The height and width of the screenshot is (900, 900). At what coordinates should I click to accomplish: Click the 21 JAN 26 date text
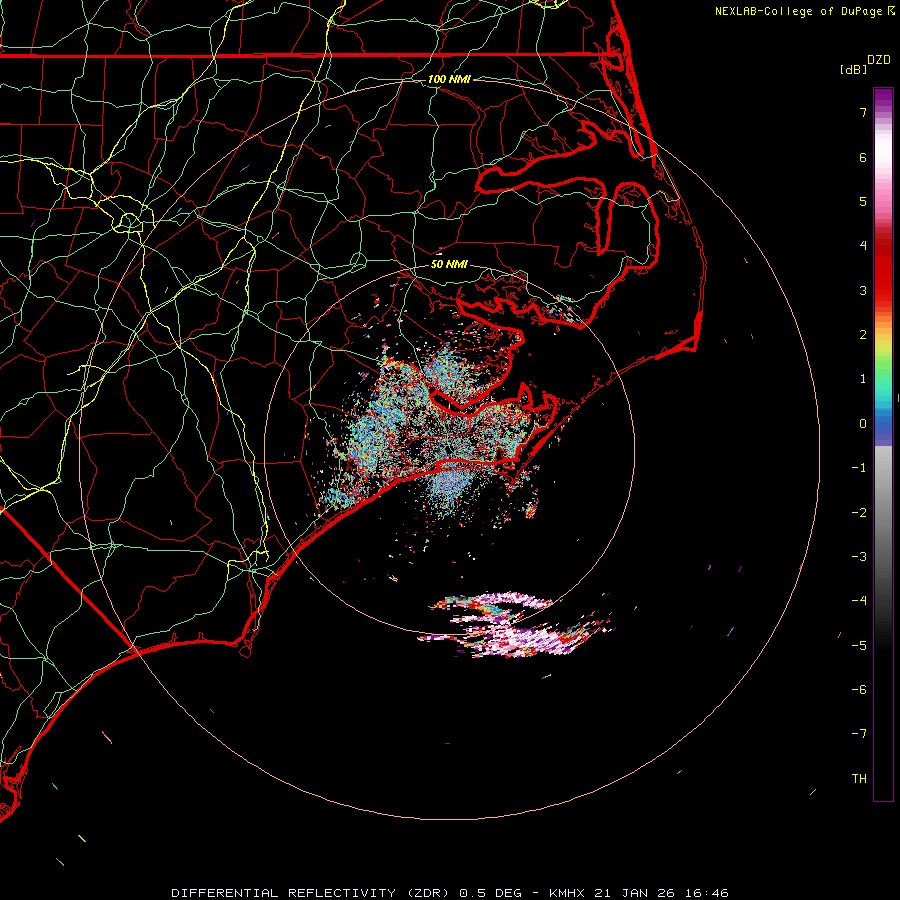[x=634, y=893]
